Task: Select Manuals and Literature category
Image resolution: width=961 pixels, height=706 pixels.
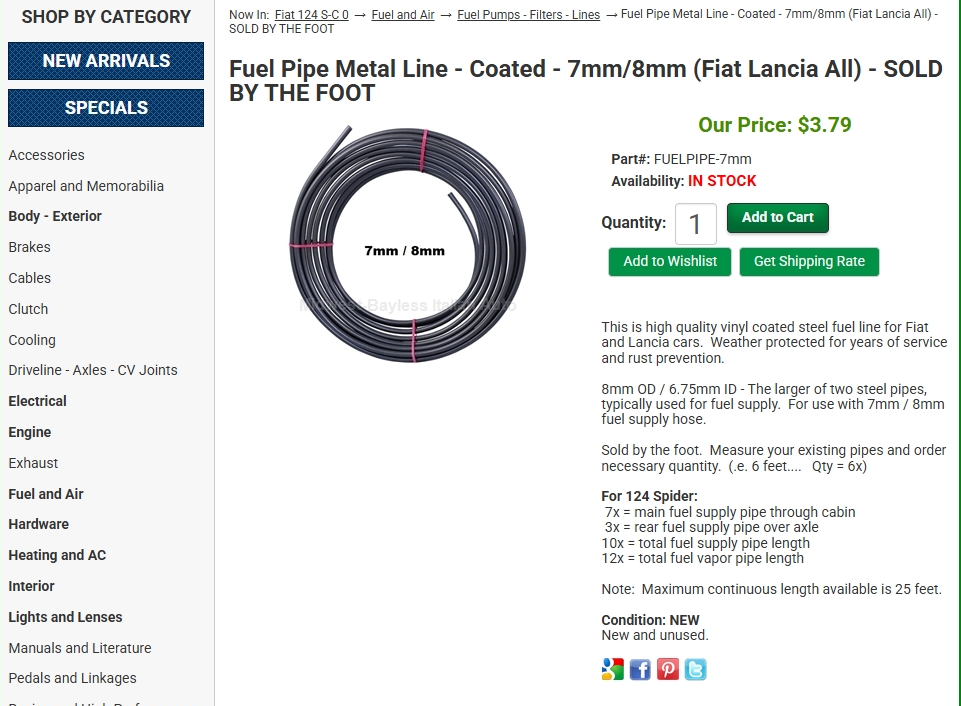Action: pyautogui.click(x=80, y=648)
